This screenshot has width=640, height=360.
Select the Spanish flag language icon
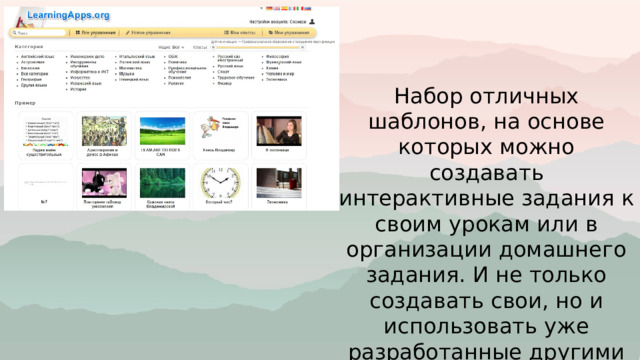pos(284,8)
